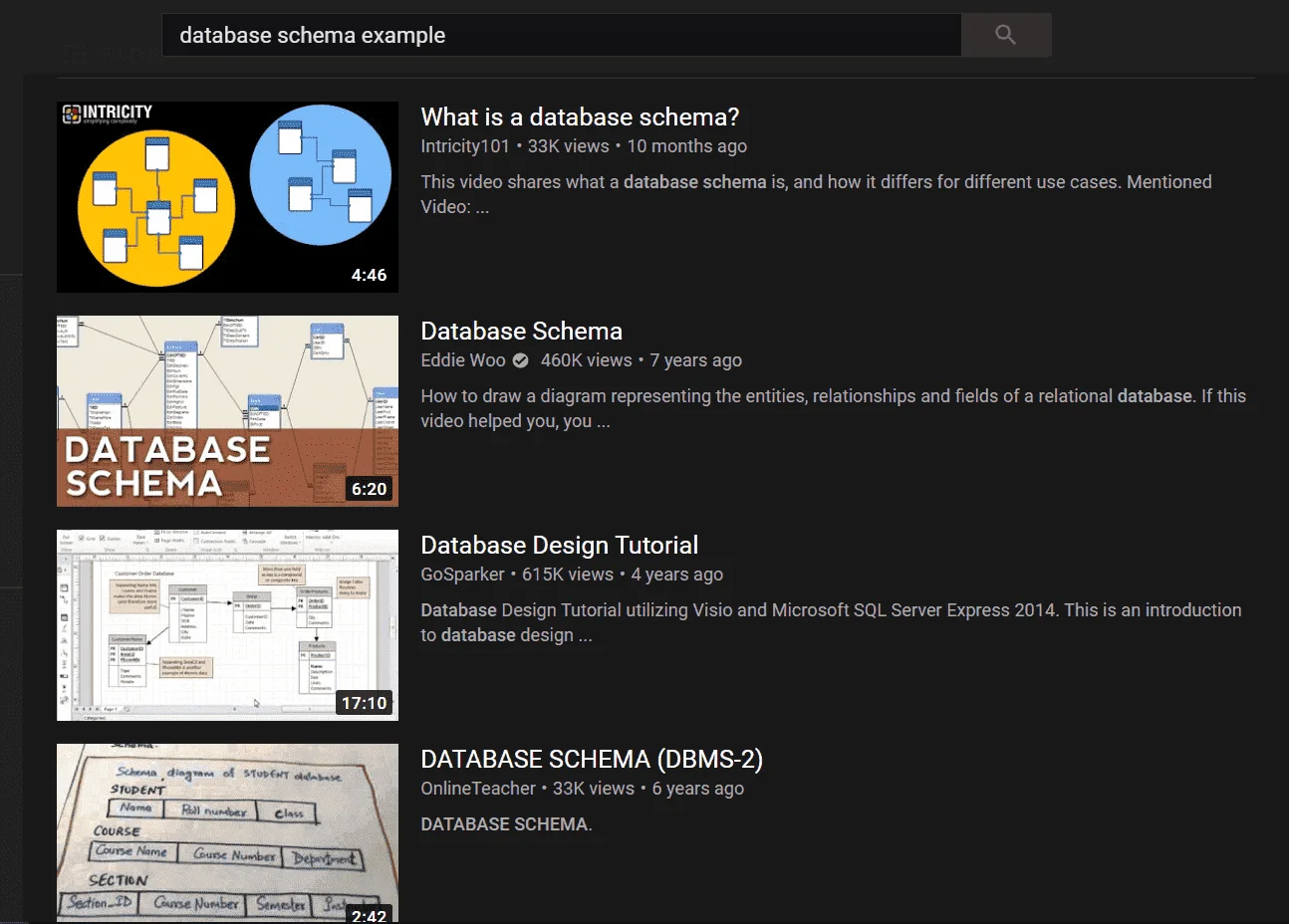Click '615K views' text

[568, 575]
